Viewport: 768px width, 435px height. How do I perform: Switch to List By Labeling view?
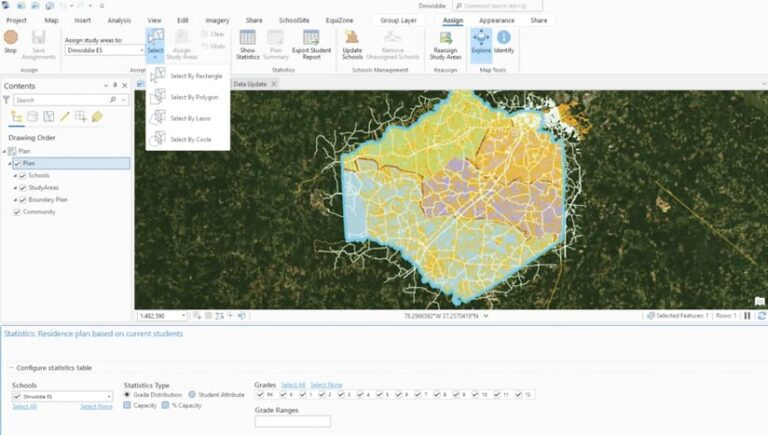(97, 117)
